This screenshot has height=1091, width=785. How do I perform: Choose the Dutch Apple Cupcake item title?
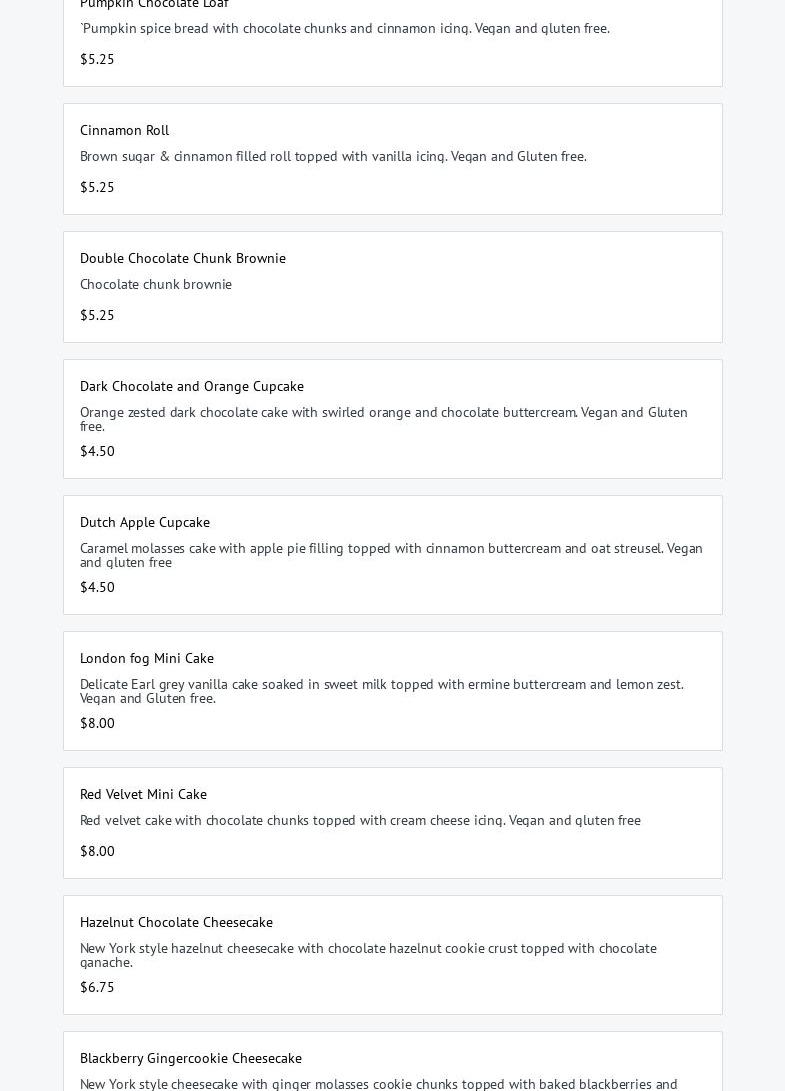[145, 522]
